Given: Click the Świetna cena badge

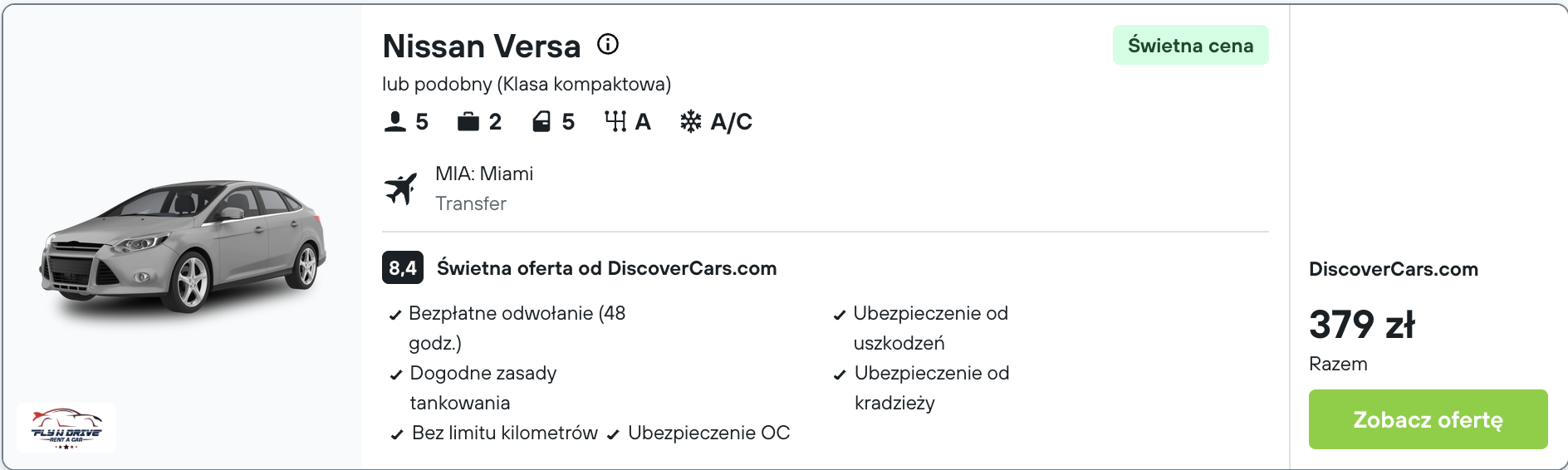Looking at the screenshot, I should pyautogui.click(x=1190, y=45).
